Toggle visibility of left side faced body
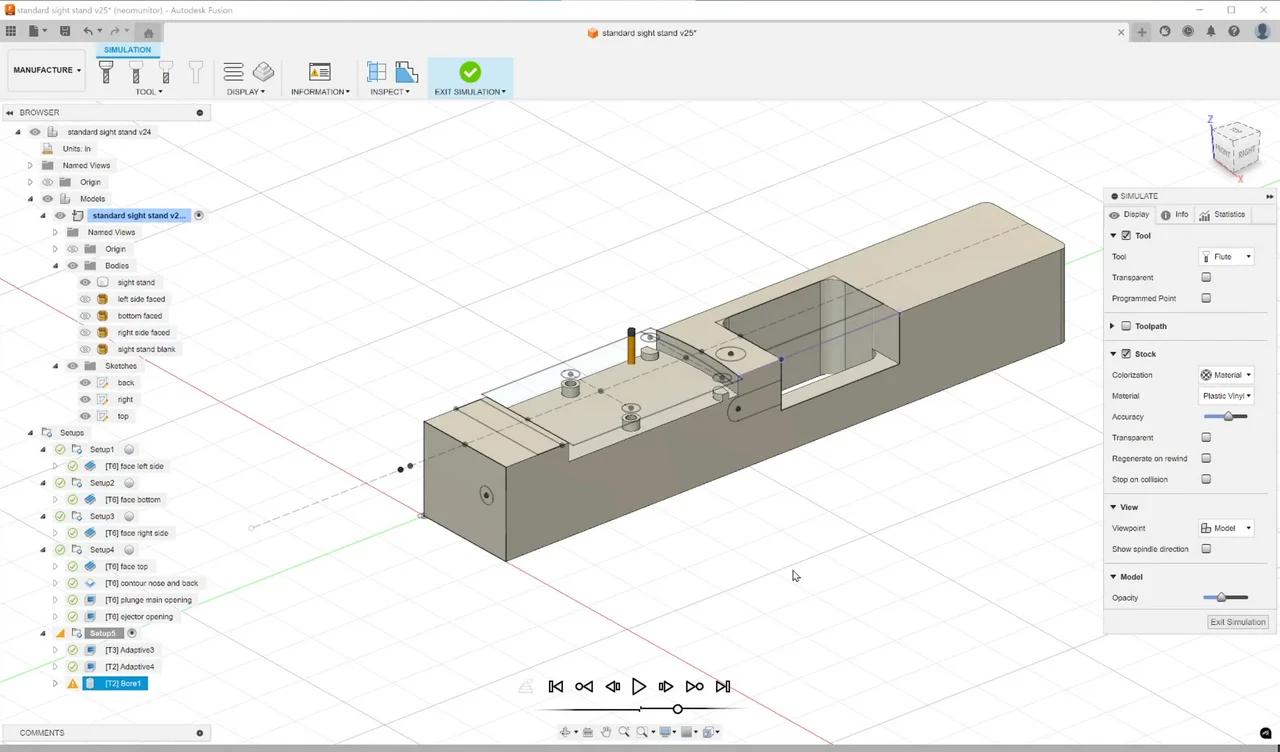Screen dimensions: 1280x752 [85, 299]
